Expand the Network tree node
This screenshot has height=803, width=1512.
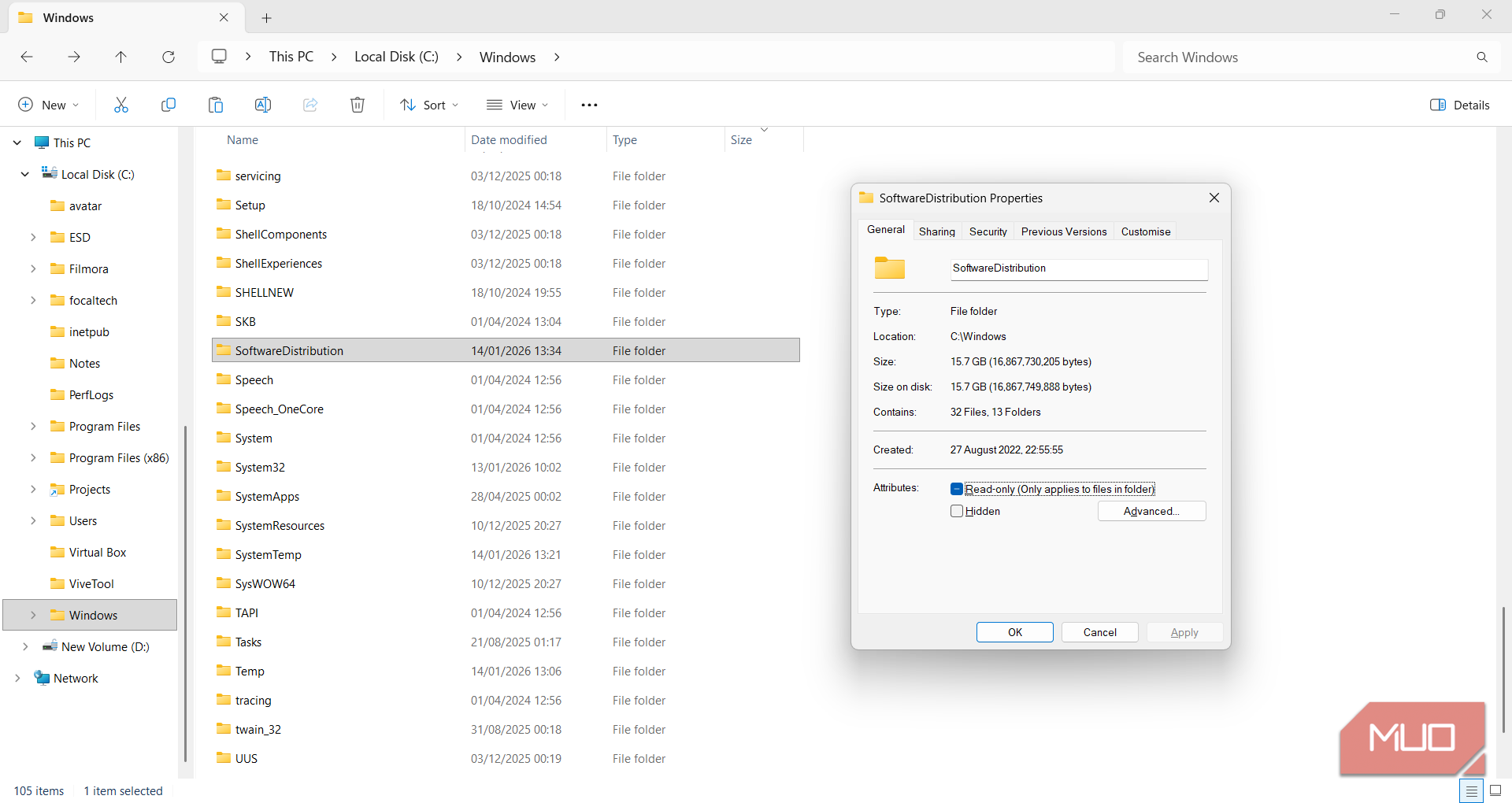click(17, 678)
